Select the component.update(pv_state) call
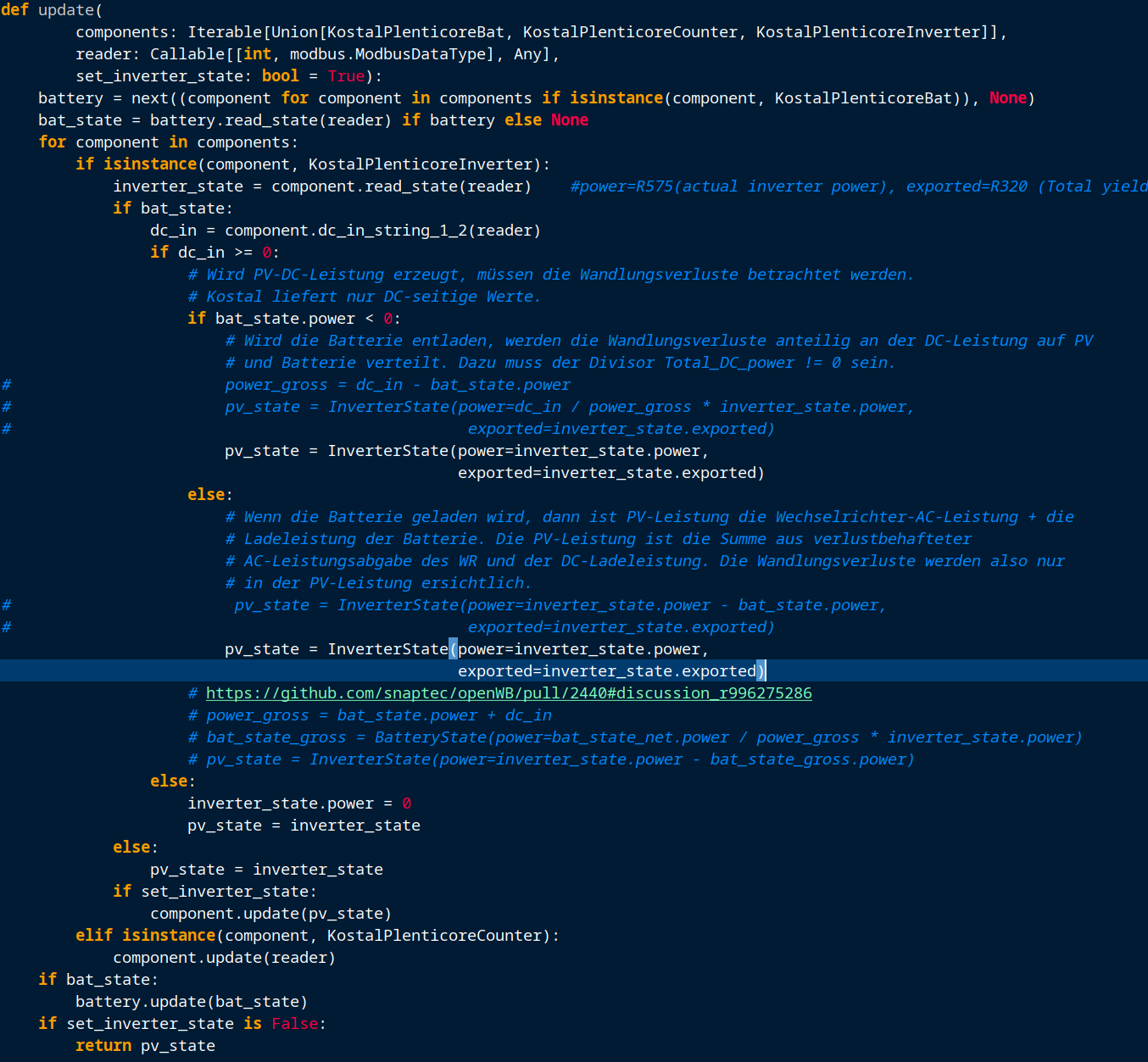Image resolution: width=1148 pixels, height=1062 pixels. (x=270, y=913)
